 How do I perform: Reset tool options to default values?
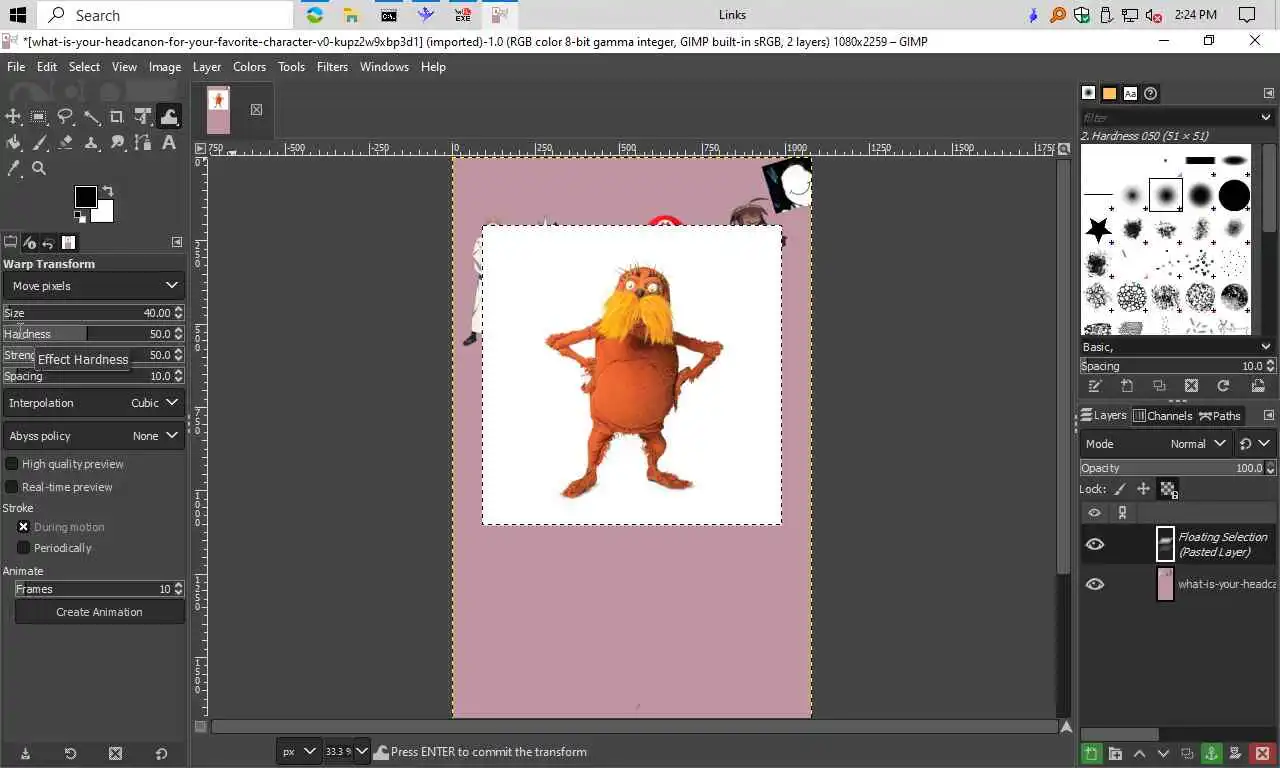[x=161, y=753]
